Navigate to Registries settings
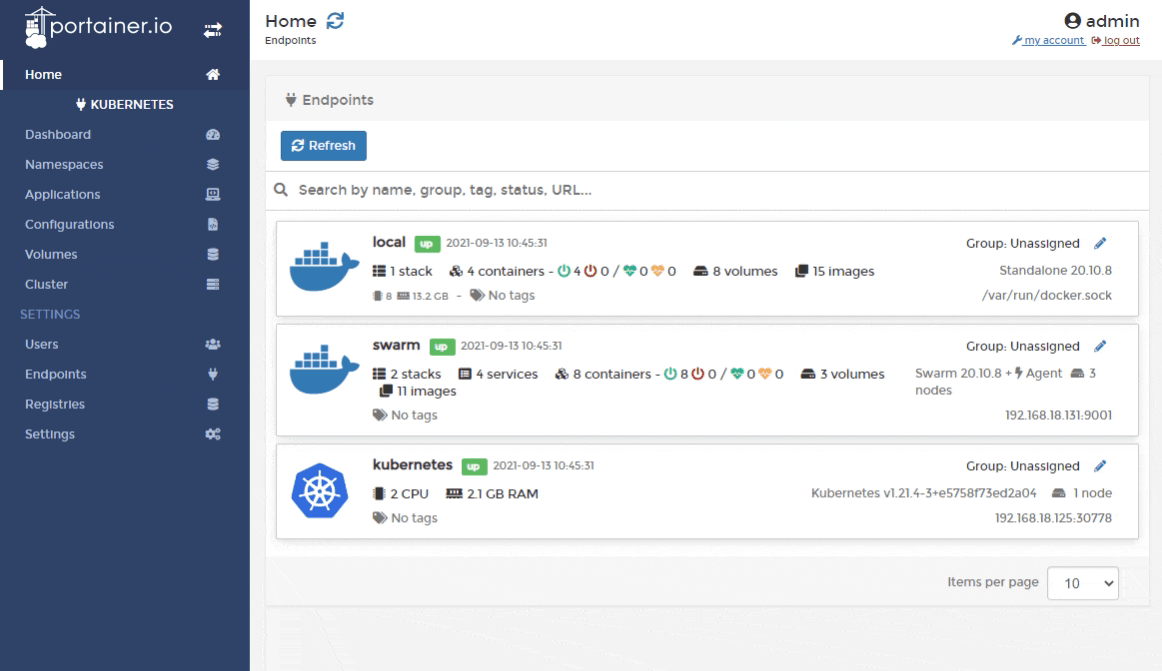 click(x=55, y=404)
